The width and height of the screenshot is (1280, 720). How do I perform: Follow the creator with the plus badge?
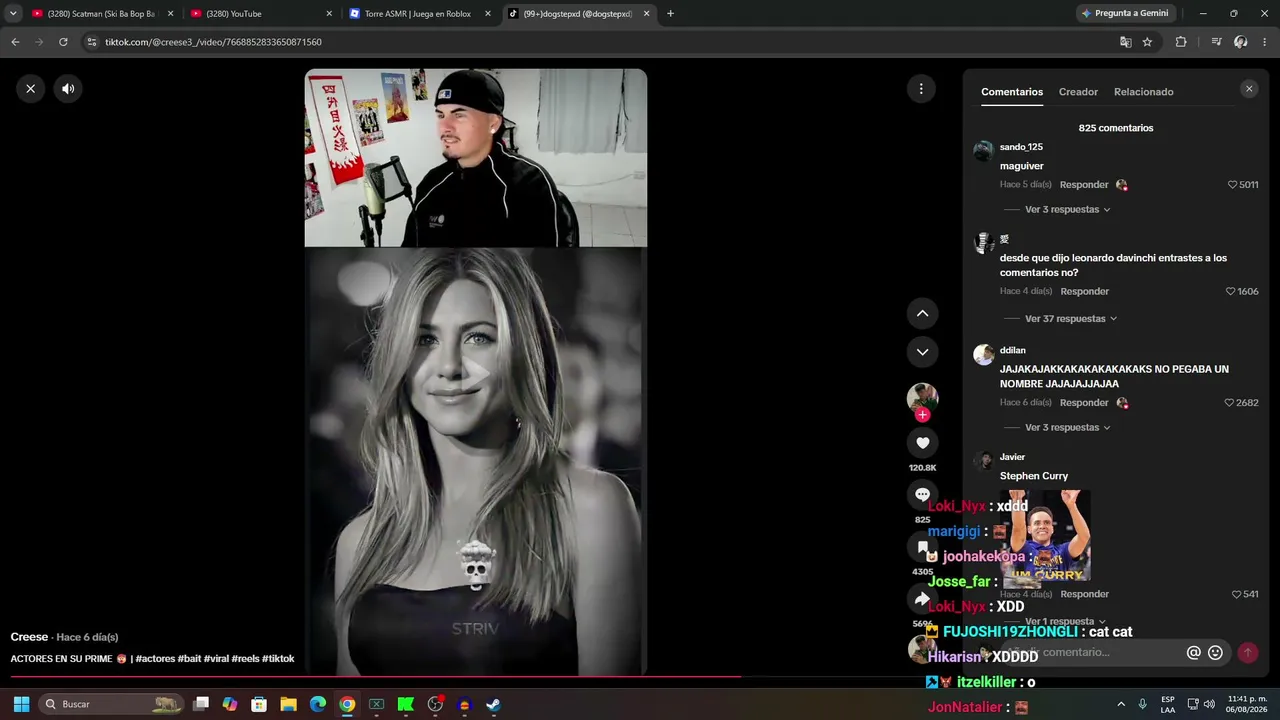(922, 415)
